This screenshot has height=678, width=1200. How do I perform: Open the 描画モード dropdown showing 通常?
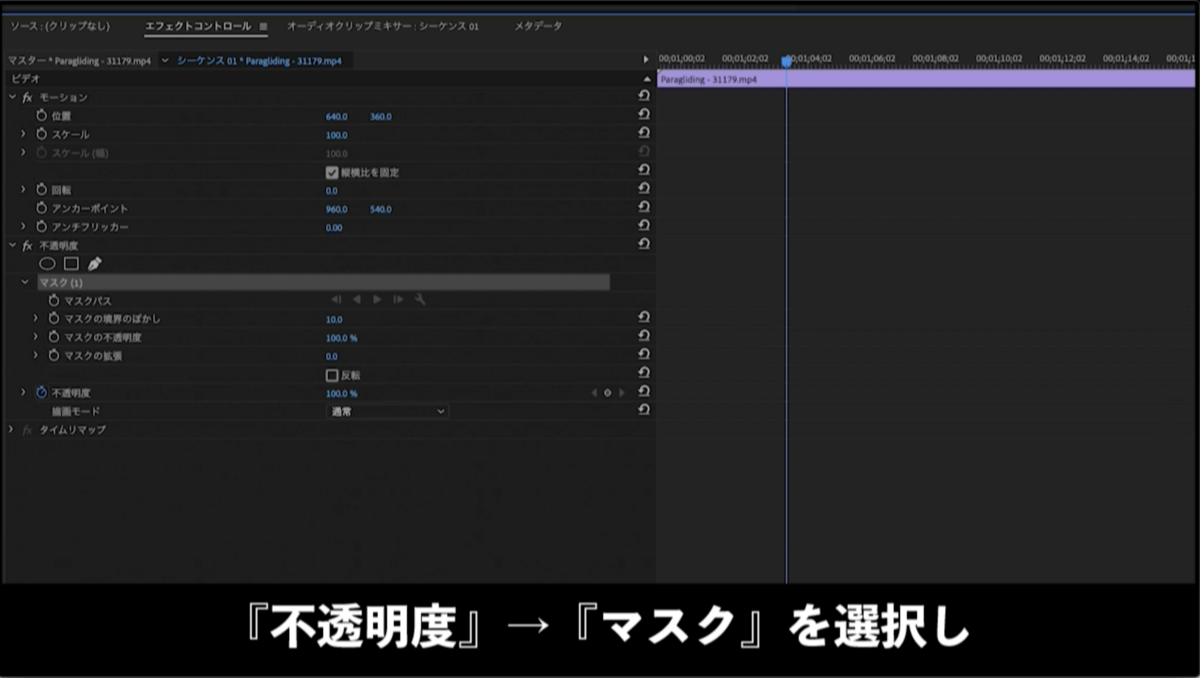[385, 411]
